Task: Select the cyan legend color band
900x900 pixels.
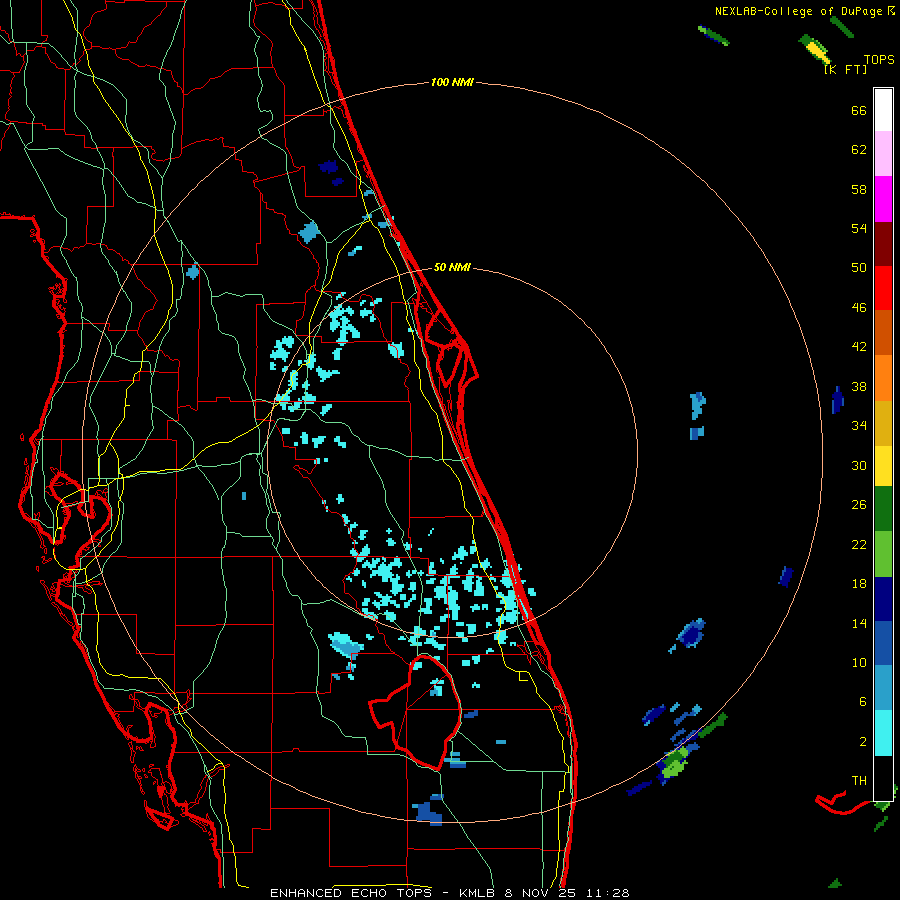Action: (x=883, y=733)
